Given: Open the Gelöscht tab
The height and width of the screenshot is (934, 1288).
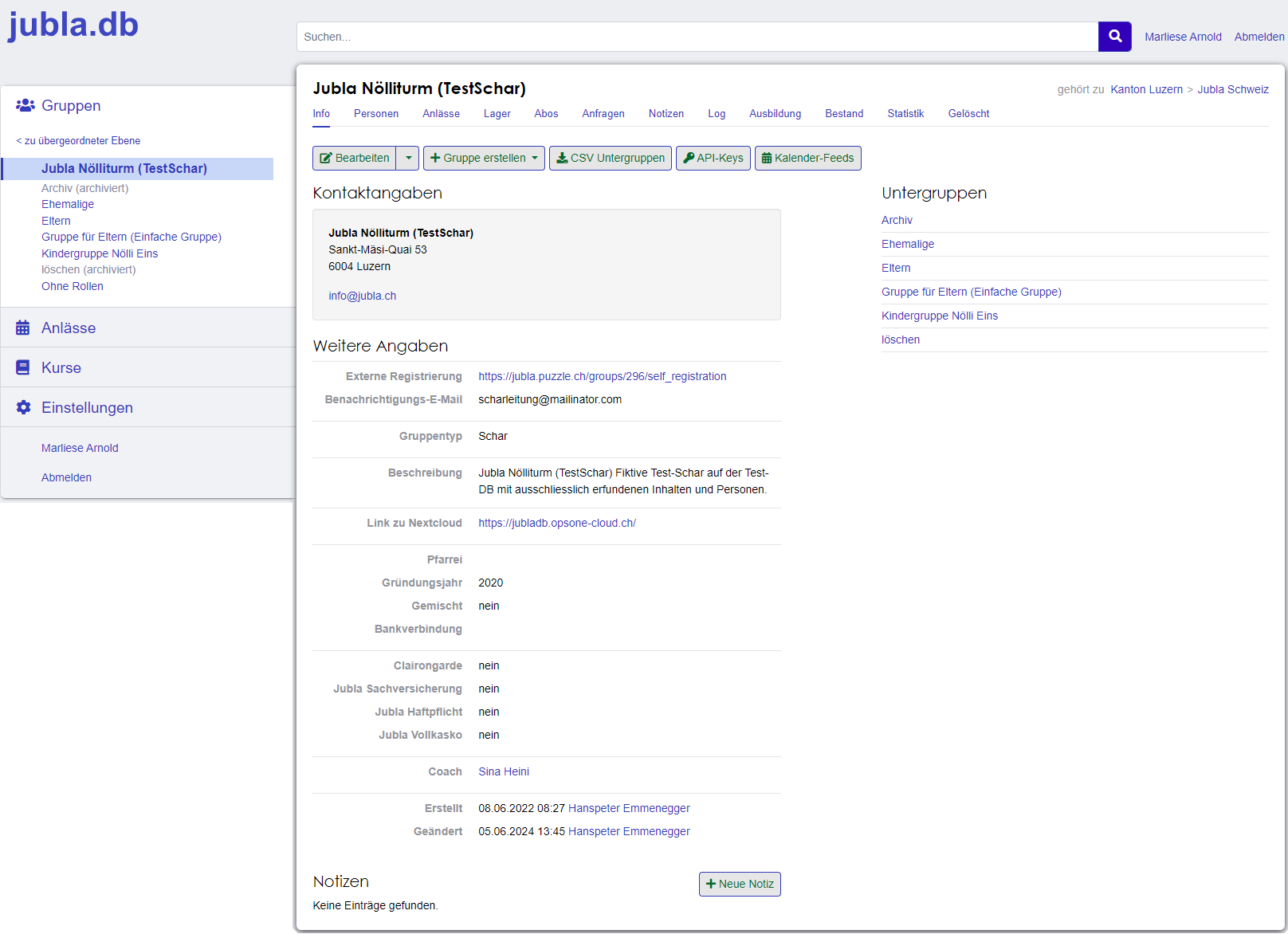Looking at the screenshot, I should click(x=968, y=114).
